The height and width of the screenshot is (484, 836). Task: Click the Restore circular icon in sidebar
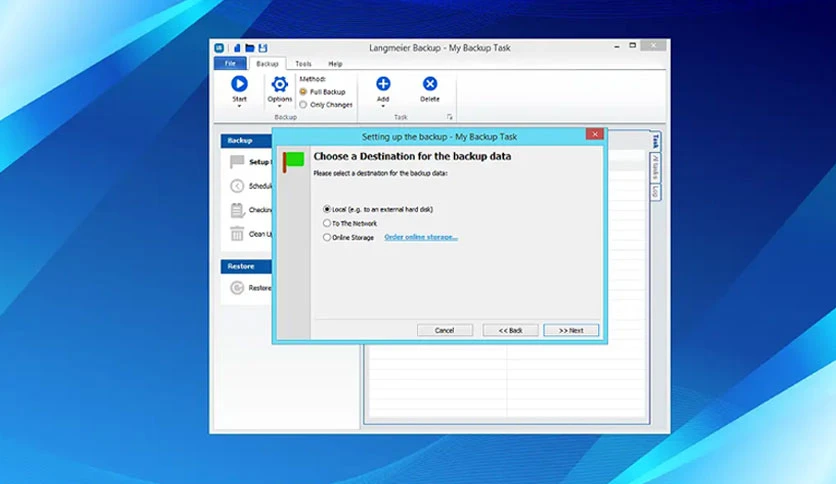[x=237, y=288]
